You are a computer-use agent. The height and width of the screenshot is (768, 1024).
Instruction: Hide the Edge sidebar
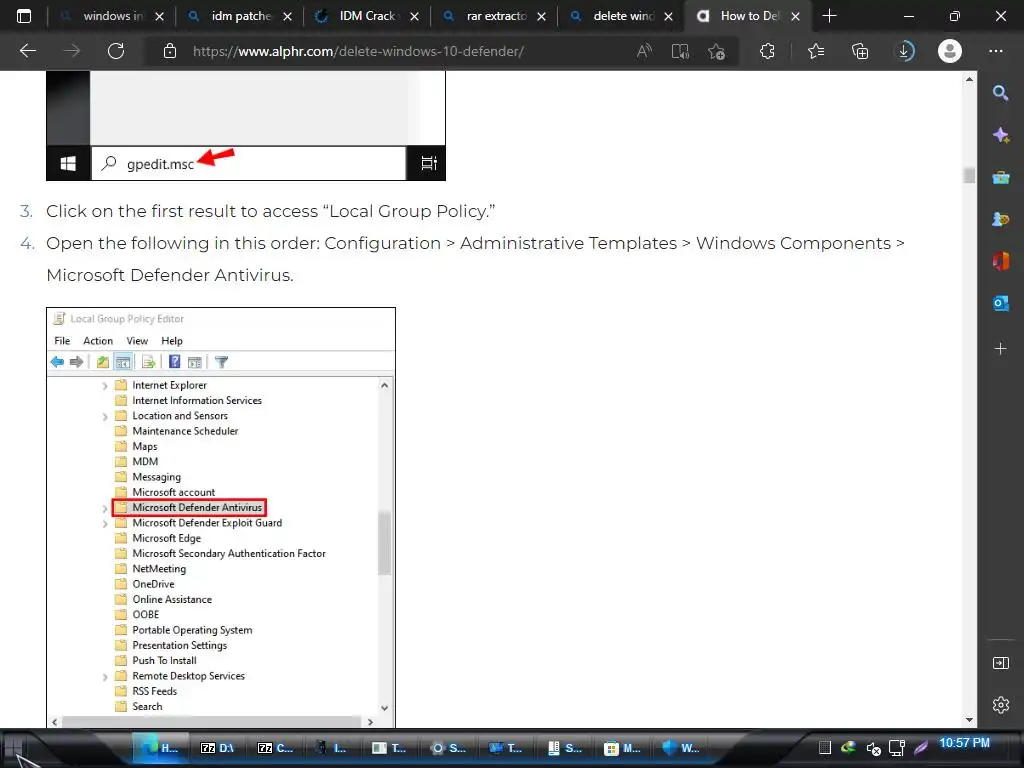[x=1000, y=663]
